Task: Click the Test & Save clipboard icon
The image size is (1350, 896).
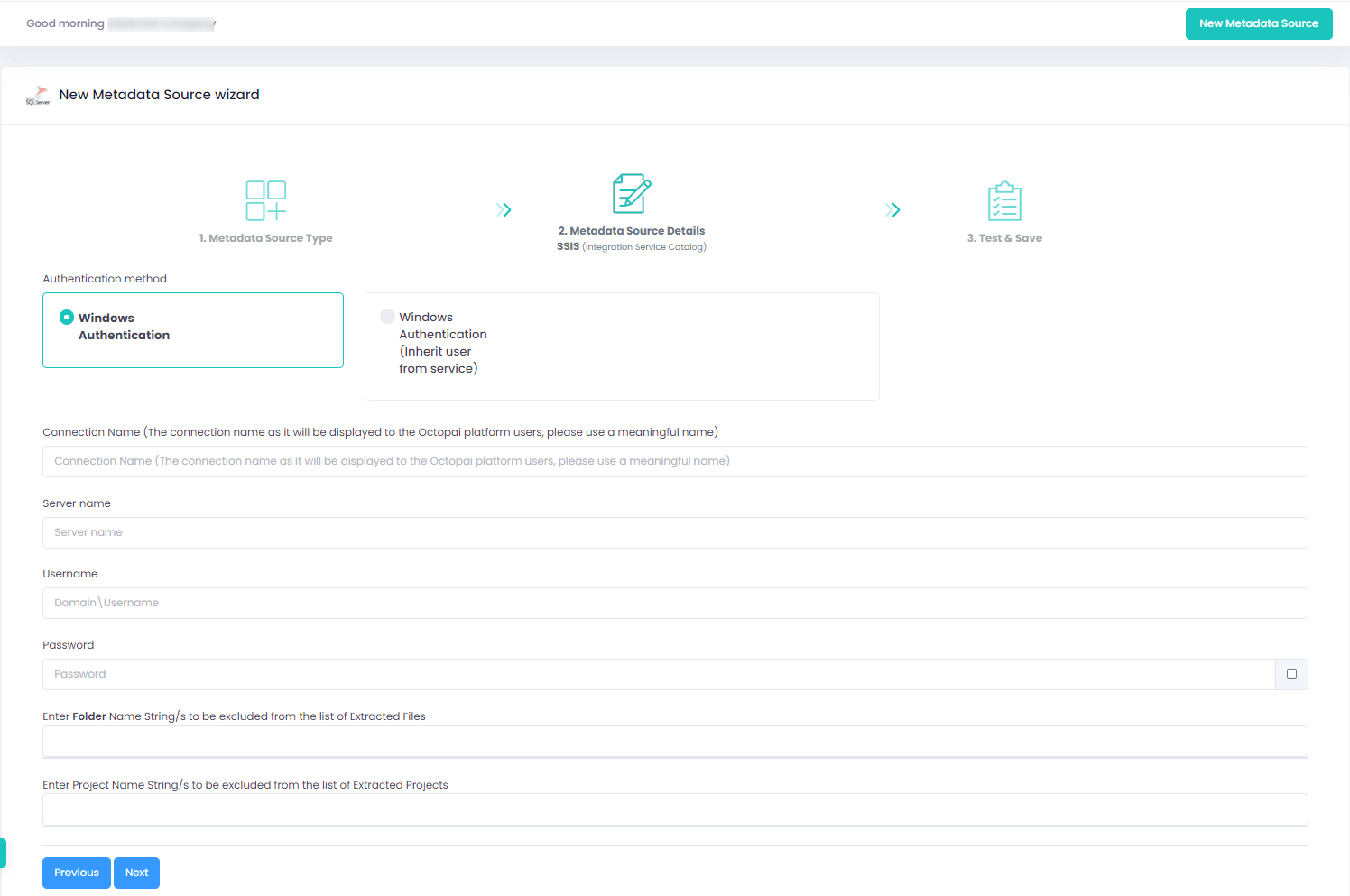Action: 1004,201
